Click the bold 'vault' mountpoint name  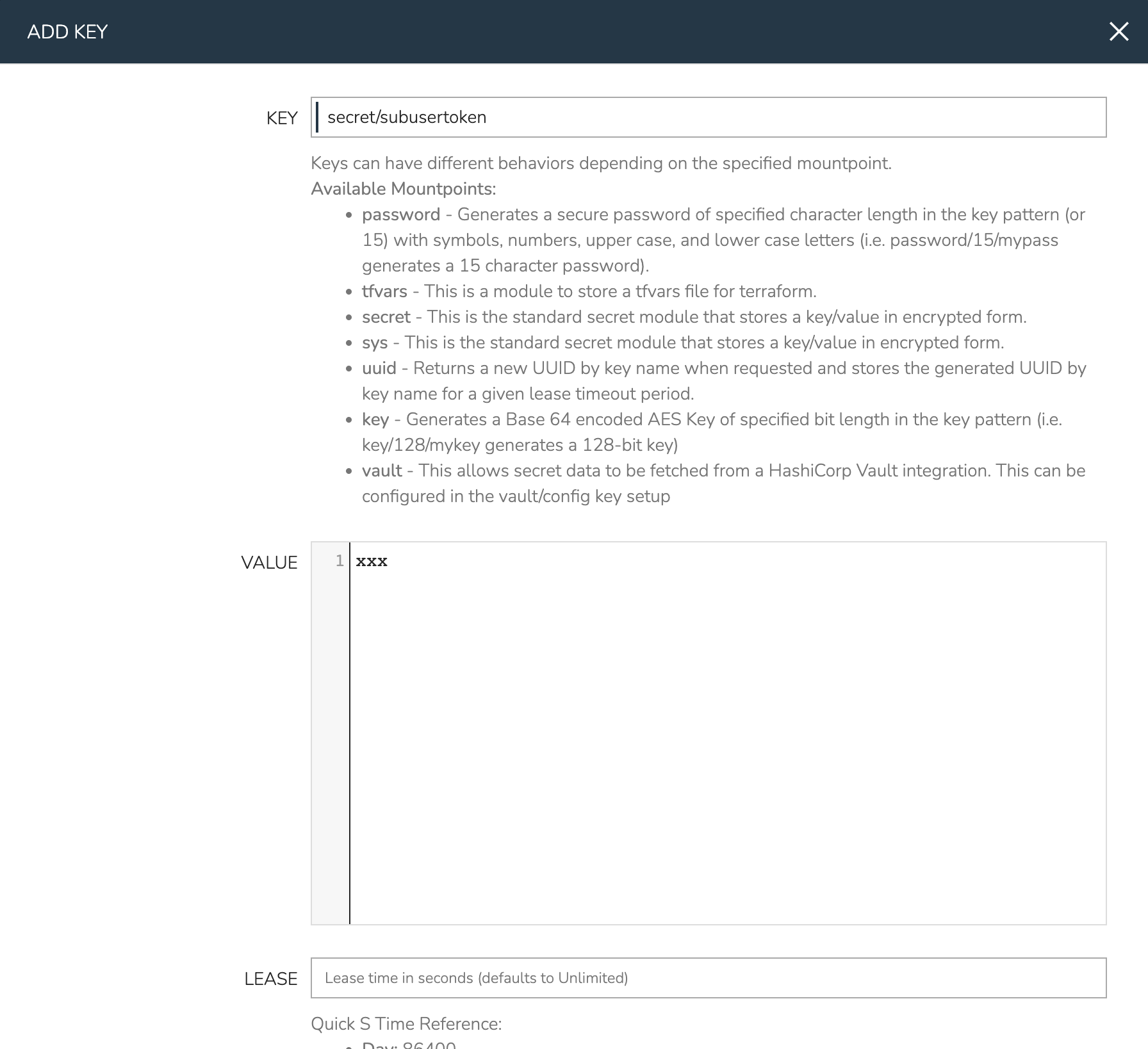tap(382, 471)
